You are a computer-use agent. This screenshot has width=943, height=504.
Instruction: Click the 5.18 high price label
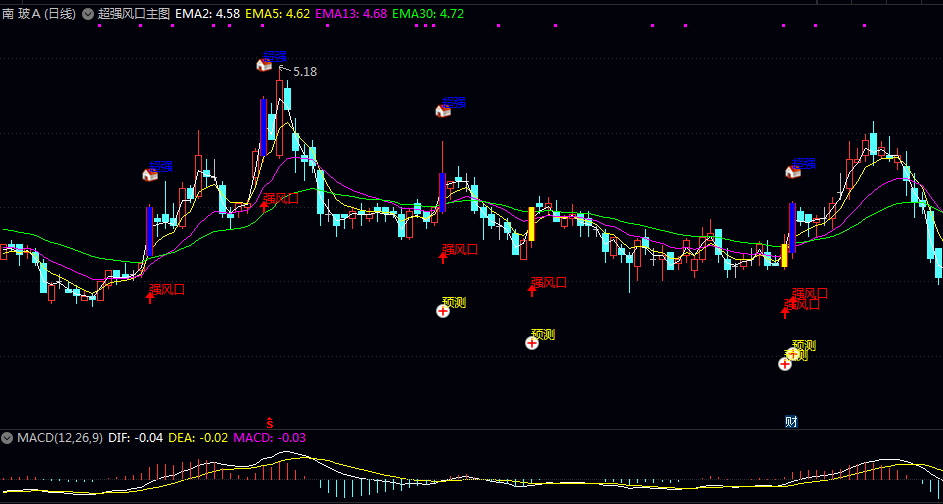tap(305, 72)
